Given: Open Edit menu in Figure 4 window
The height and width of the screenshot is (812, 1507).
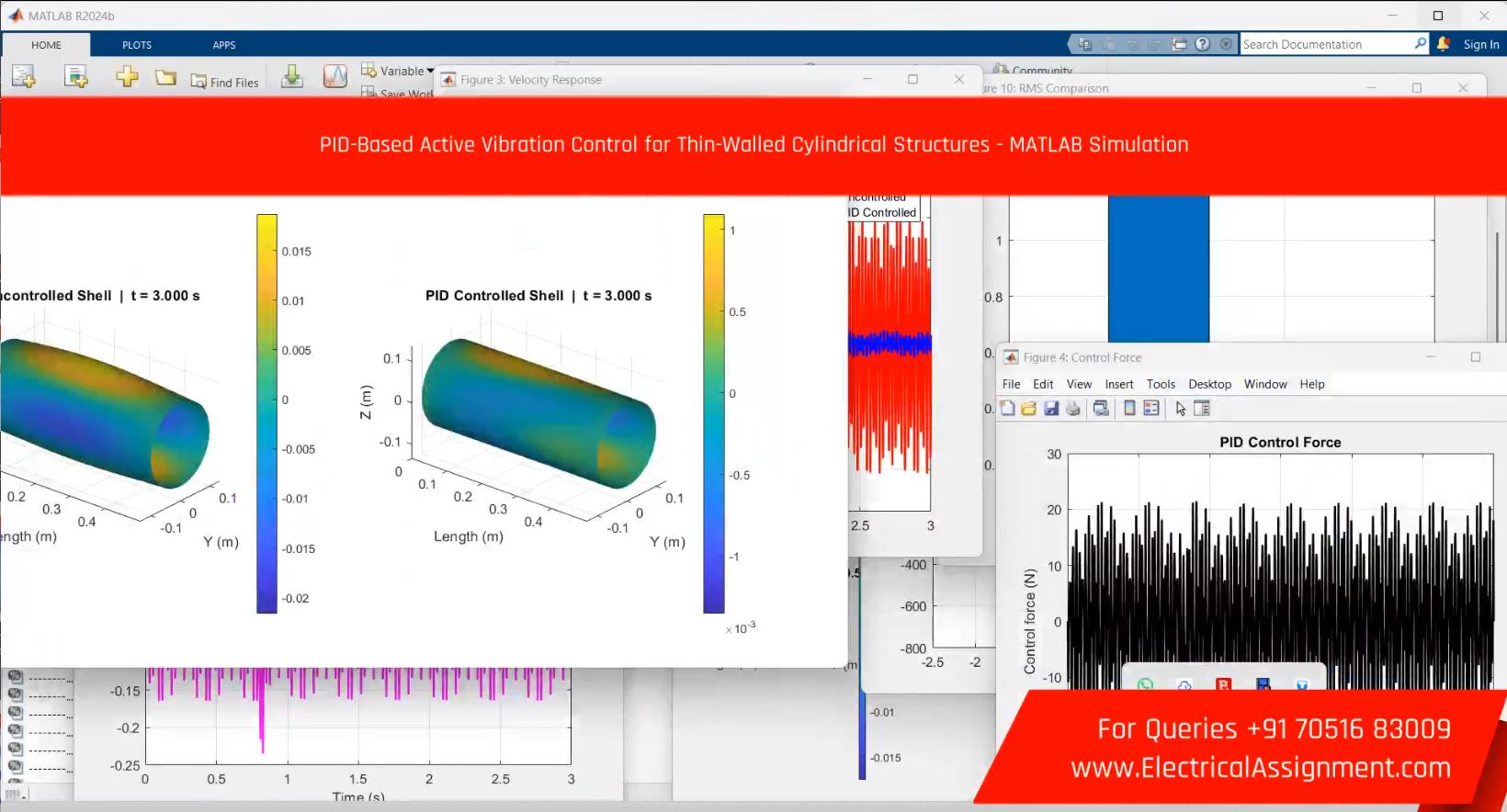Looking at the screenshot, I should [1043, 384].
